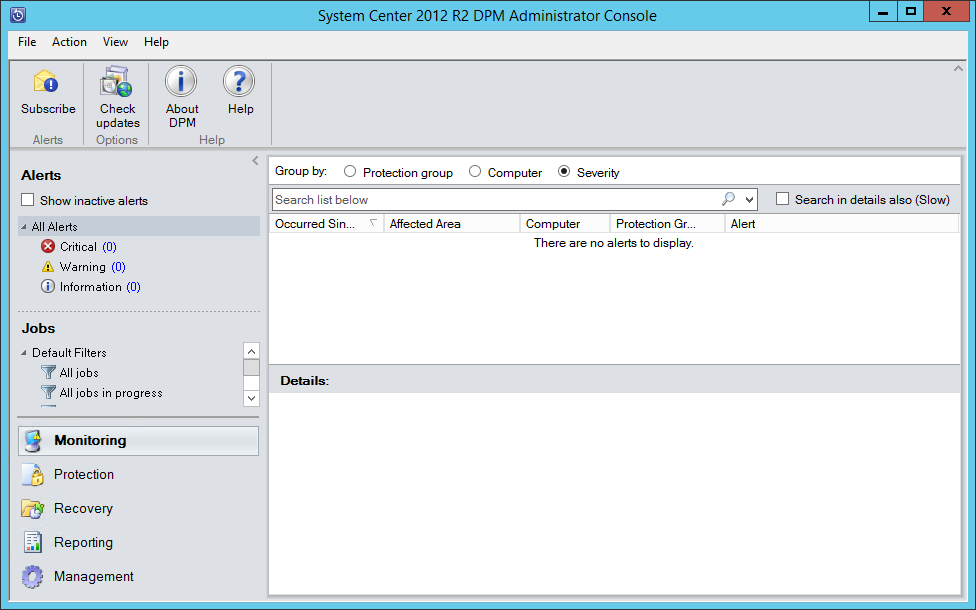Switch to the Recovery workspace label
Image resolution: width=976 pixels, height=610 pixels.
click(x=83, y=509)
